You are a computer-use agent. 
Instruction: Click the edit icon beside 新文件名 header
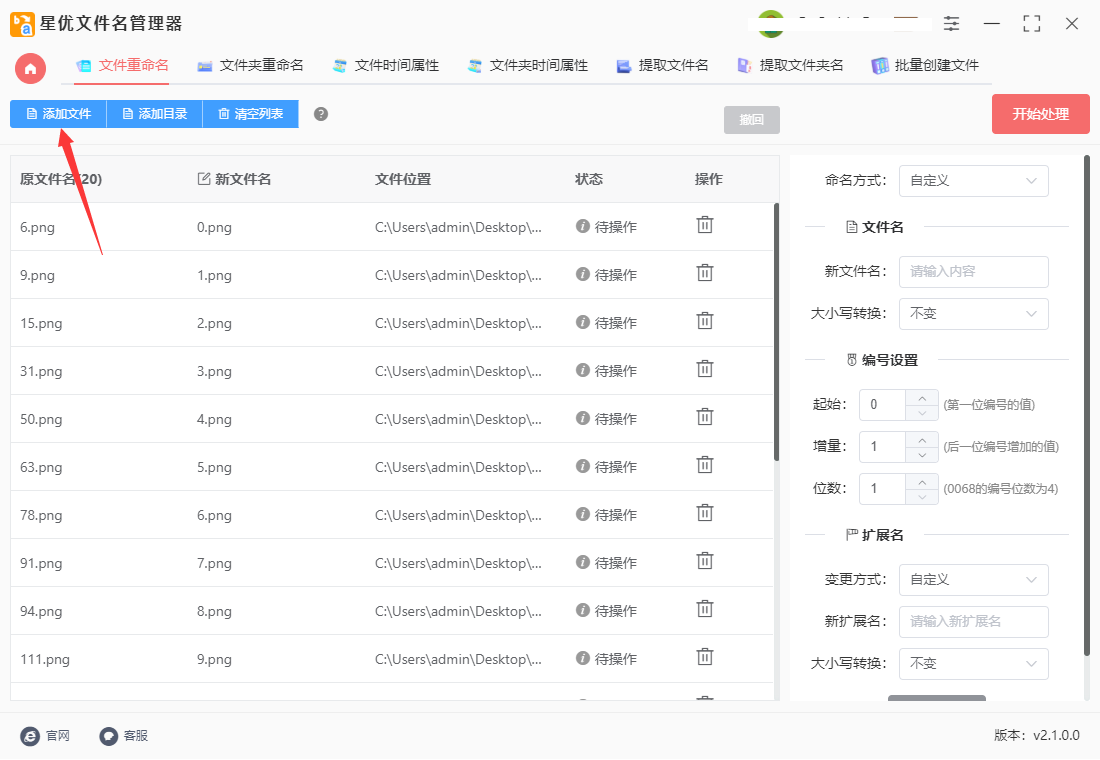click(x=203, y=179)
